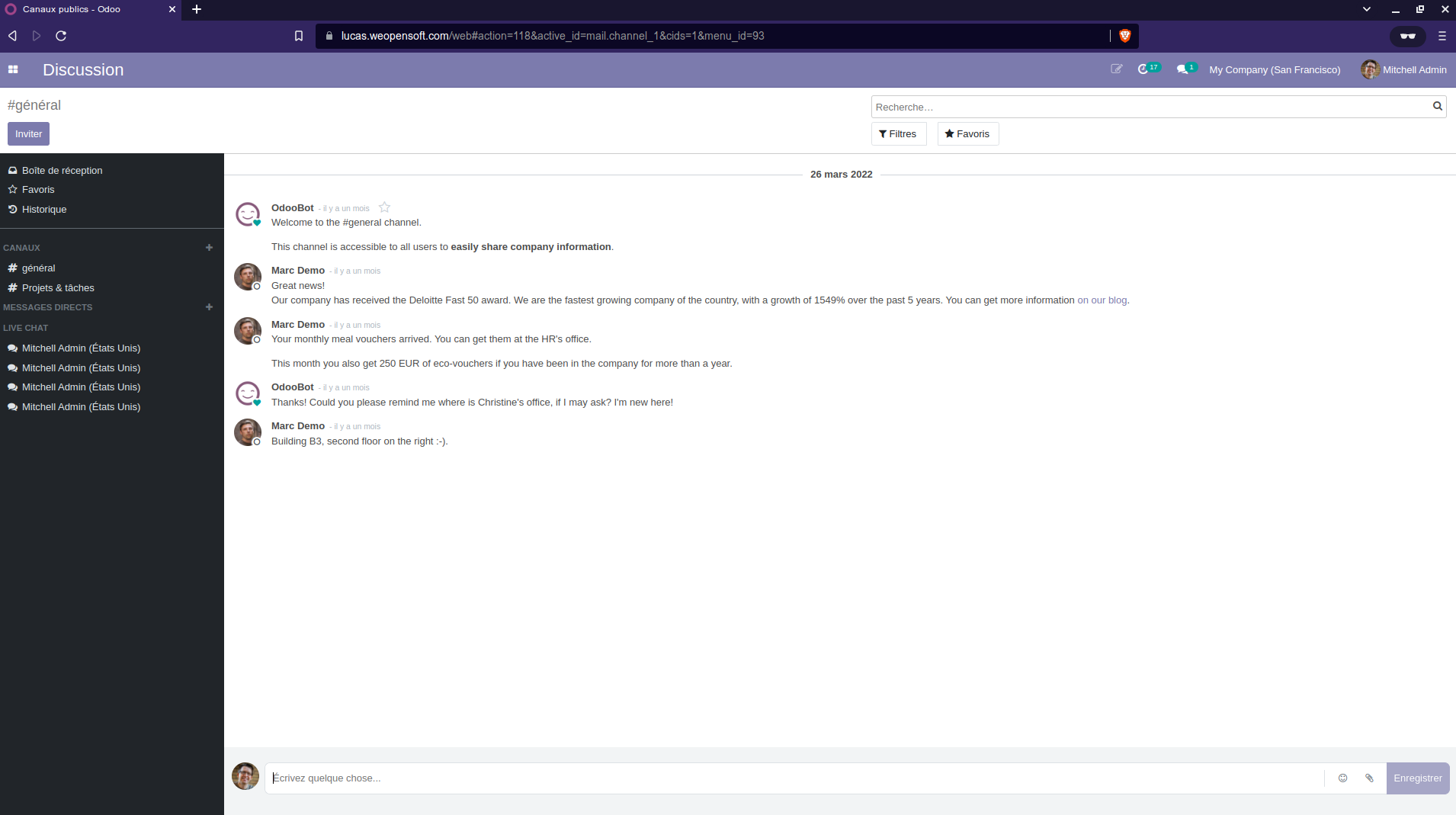This screenshot has height=815, width=1456.
Task: Click the browser address bar URL
Action: [x=553, y=36]
